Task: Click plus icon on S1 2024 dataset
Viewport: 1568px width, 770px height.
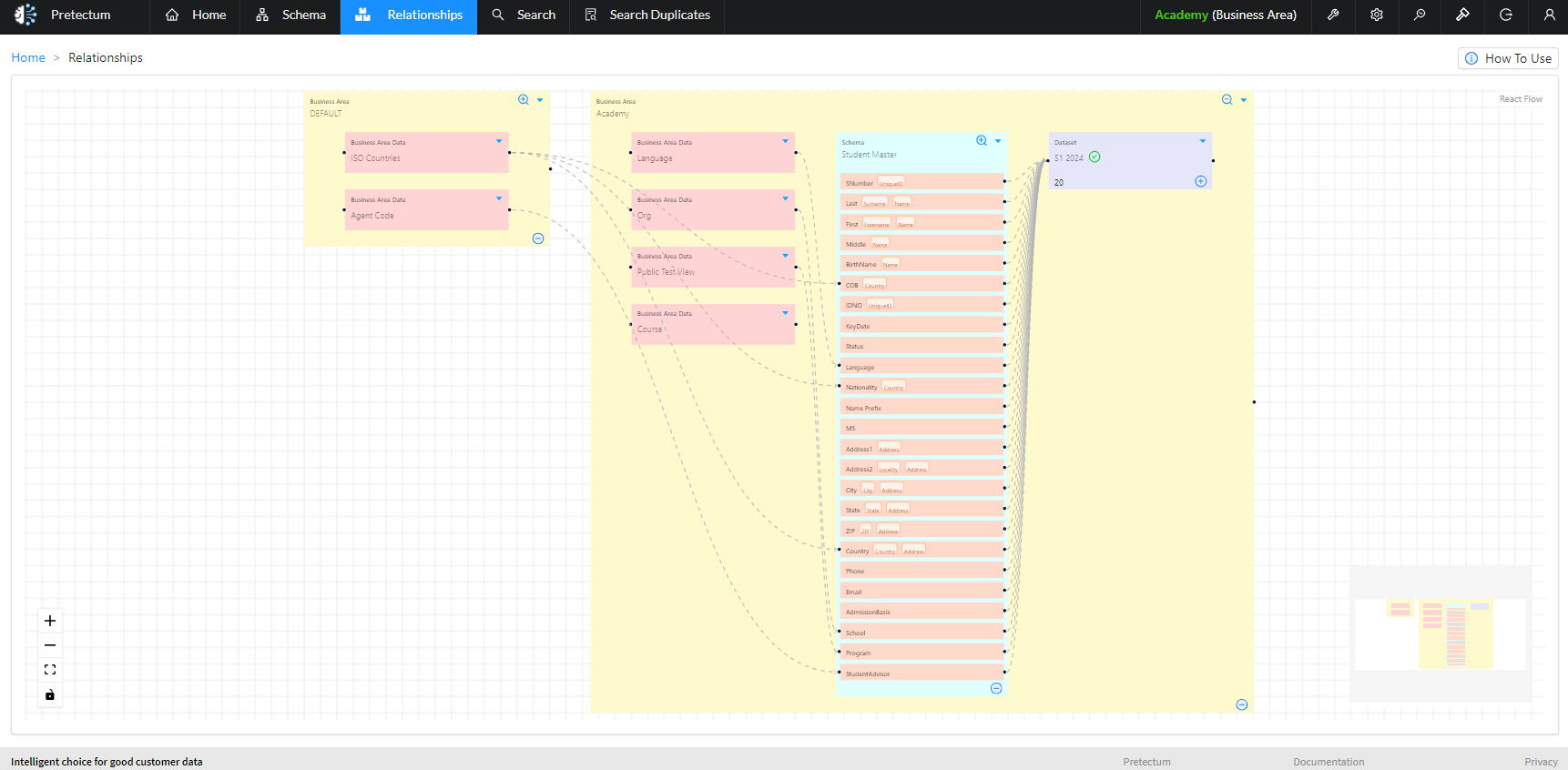Action: pos(1201,181)
